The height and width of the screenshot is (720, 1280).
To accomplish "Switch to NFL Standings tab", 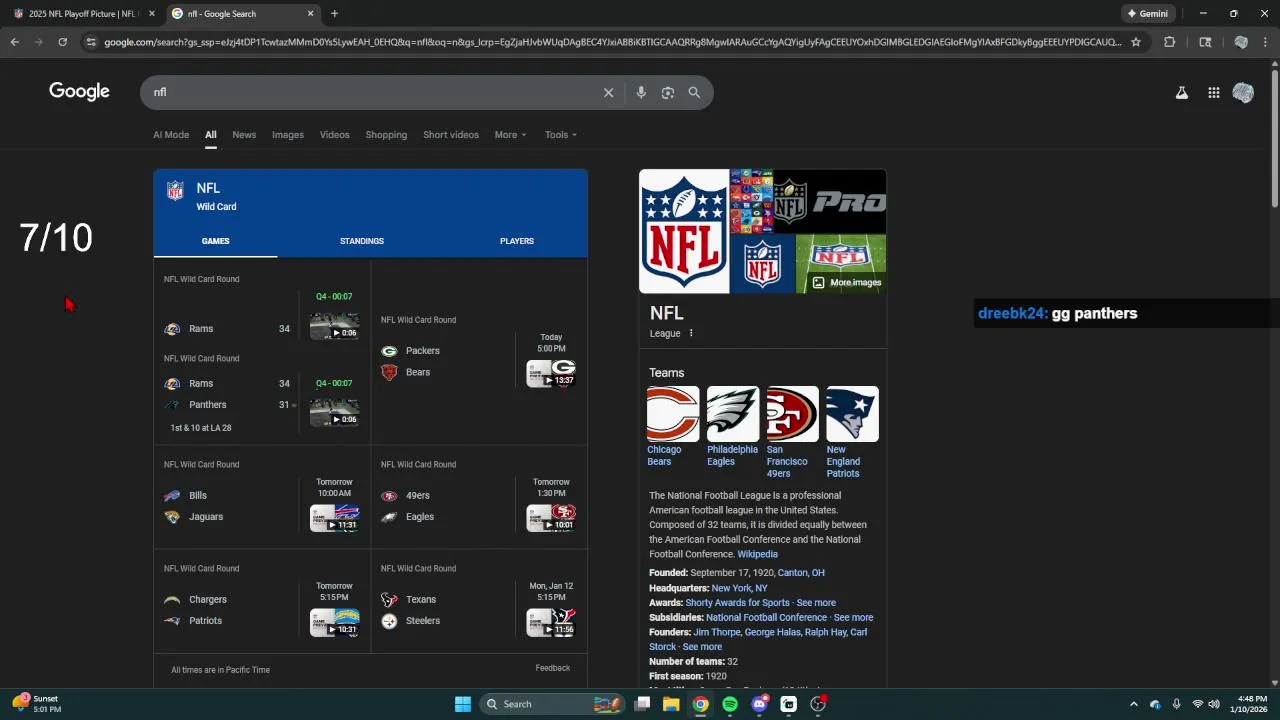I will coord(362,241).
